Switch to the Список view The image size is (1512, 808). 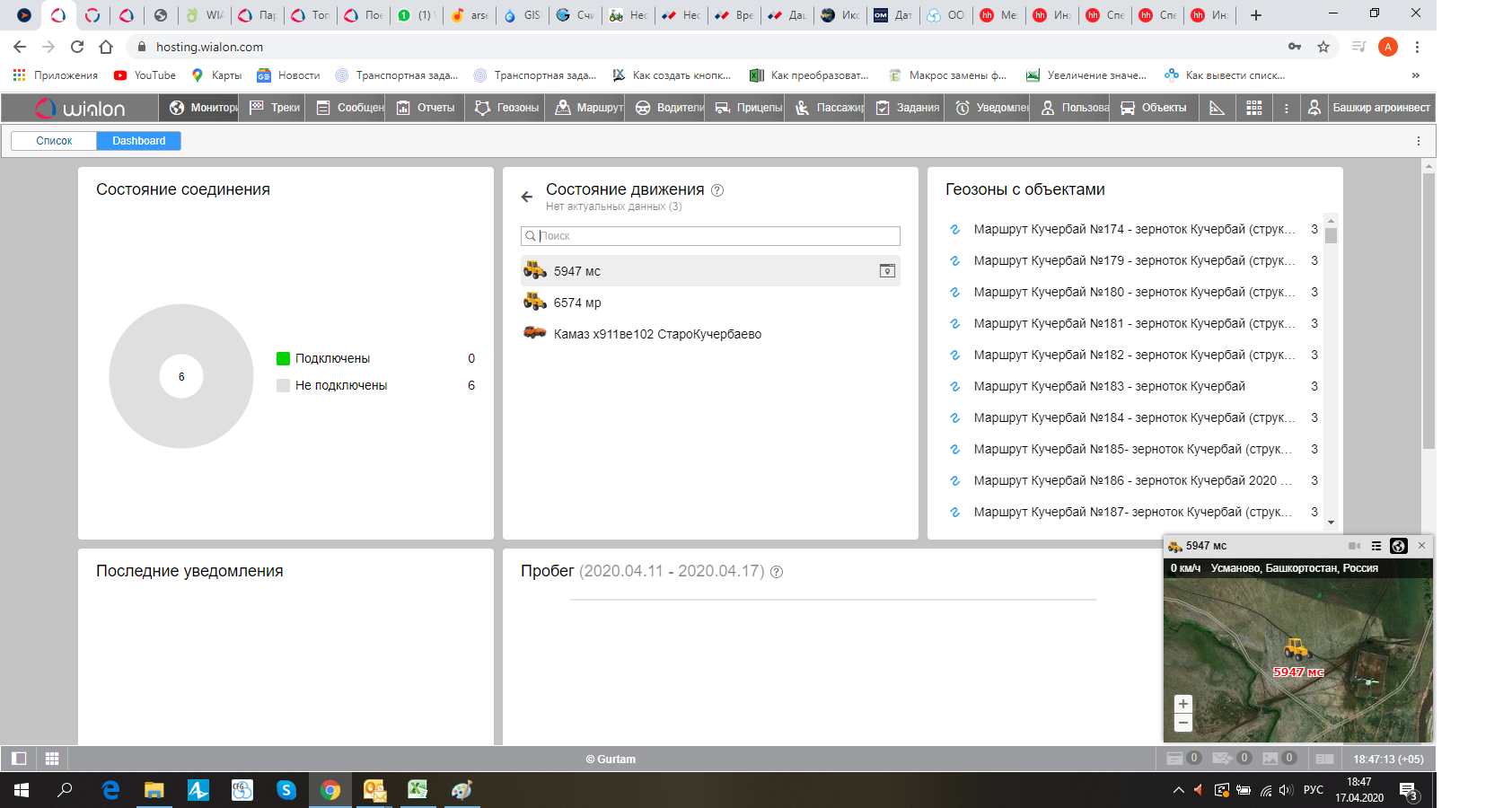pyautogui.click(x=54, y=141)
